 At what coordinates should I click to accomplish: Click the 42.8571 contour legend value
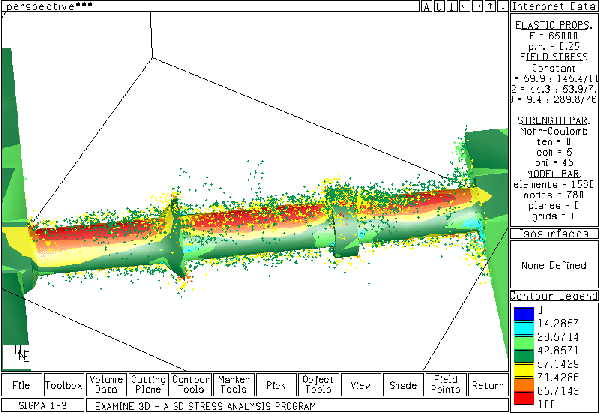(x=558, y=350)
